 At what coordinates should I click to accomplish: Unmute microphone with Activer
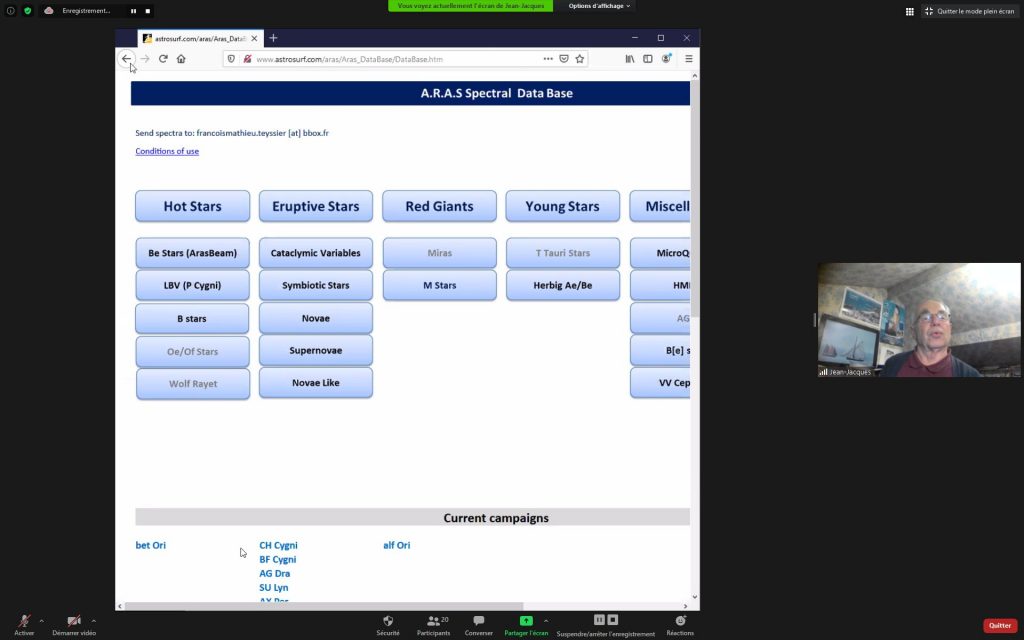(24, 624)
